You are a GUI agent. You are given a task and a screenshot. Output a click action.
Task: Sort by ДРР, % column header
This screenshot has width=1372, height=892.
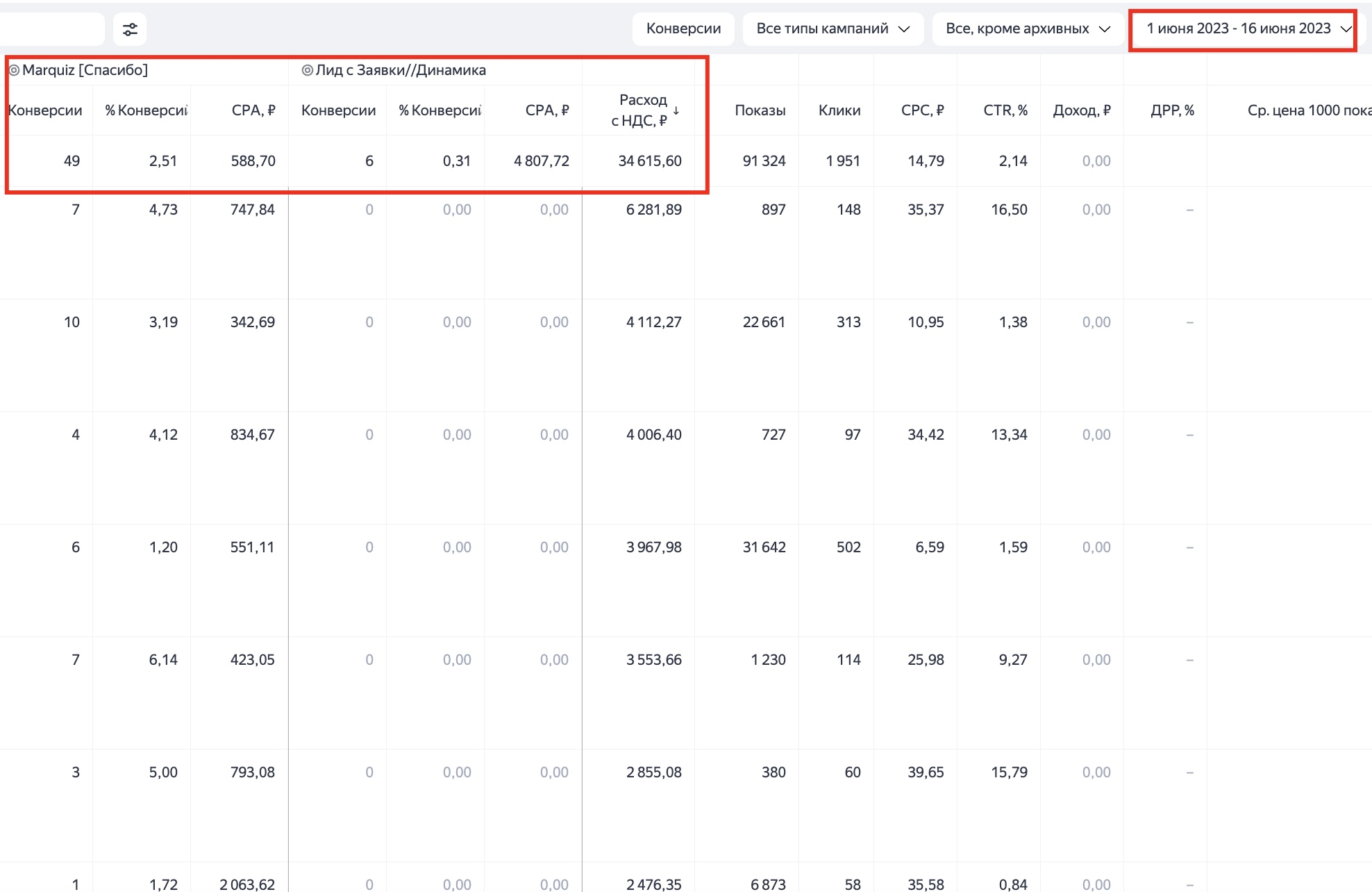(1173, 110)
